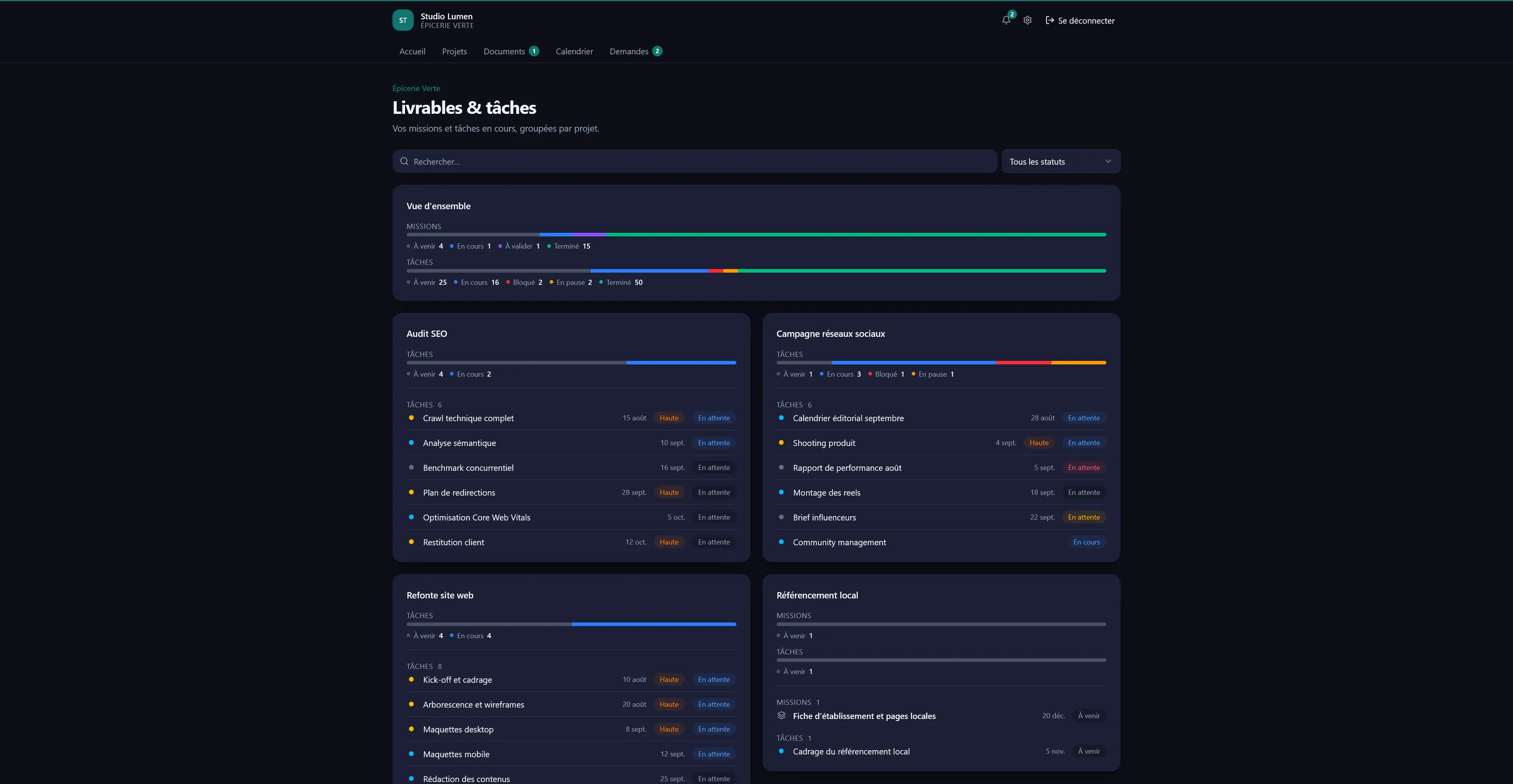This screenshot has height=784, width=1513.
Task: Click the Demandes badge showing 2
Action: click(x=657, y=51)
